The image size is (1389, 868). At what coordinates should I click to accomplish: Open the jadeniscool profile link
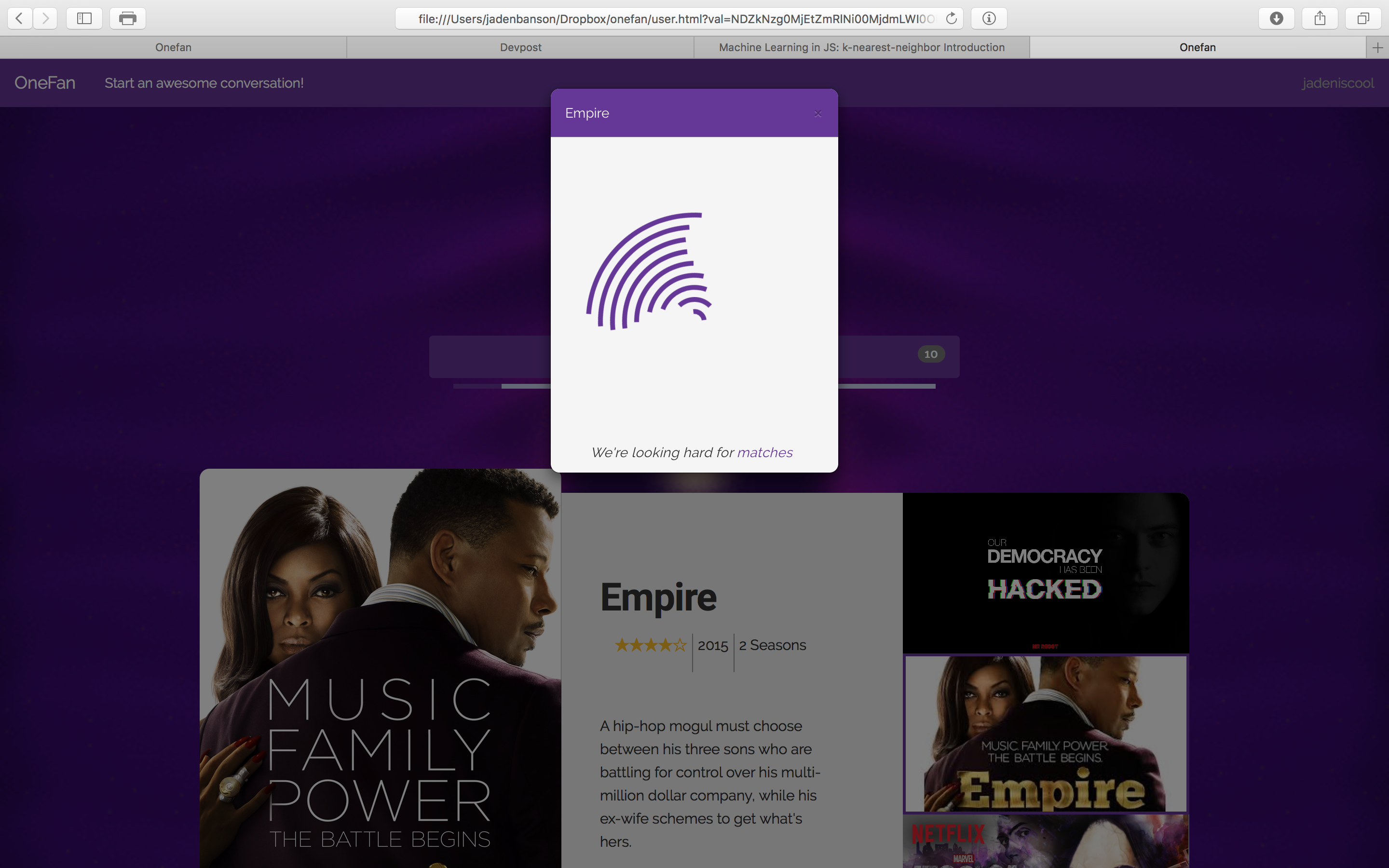(1337, 83)
